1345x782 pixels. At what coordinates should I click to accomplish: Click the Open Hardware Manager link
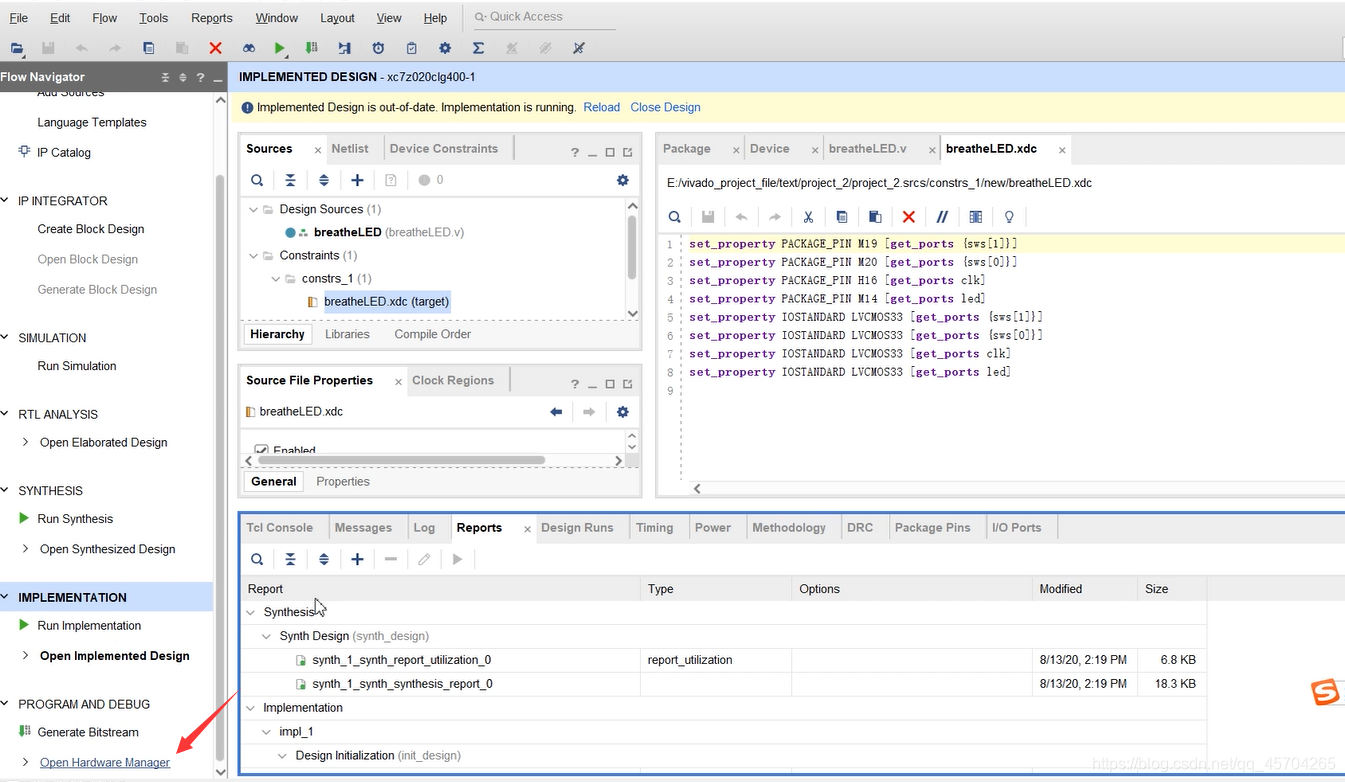(105, 762)
